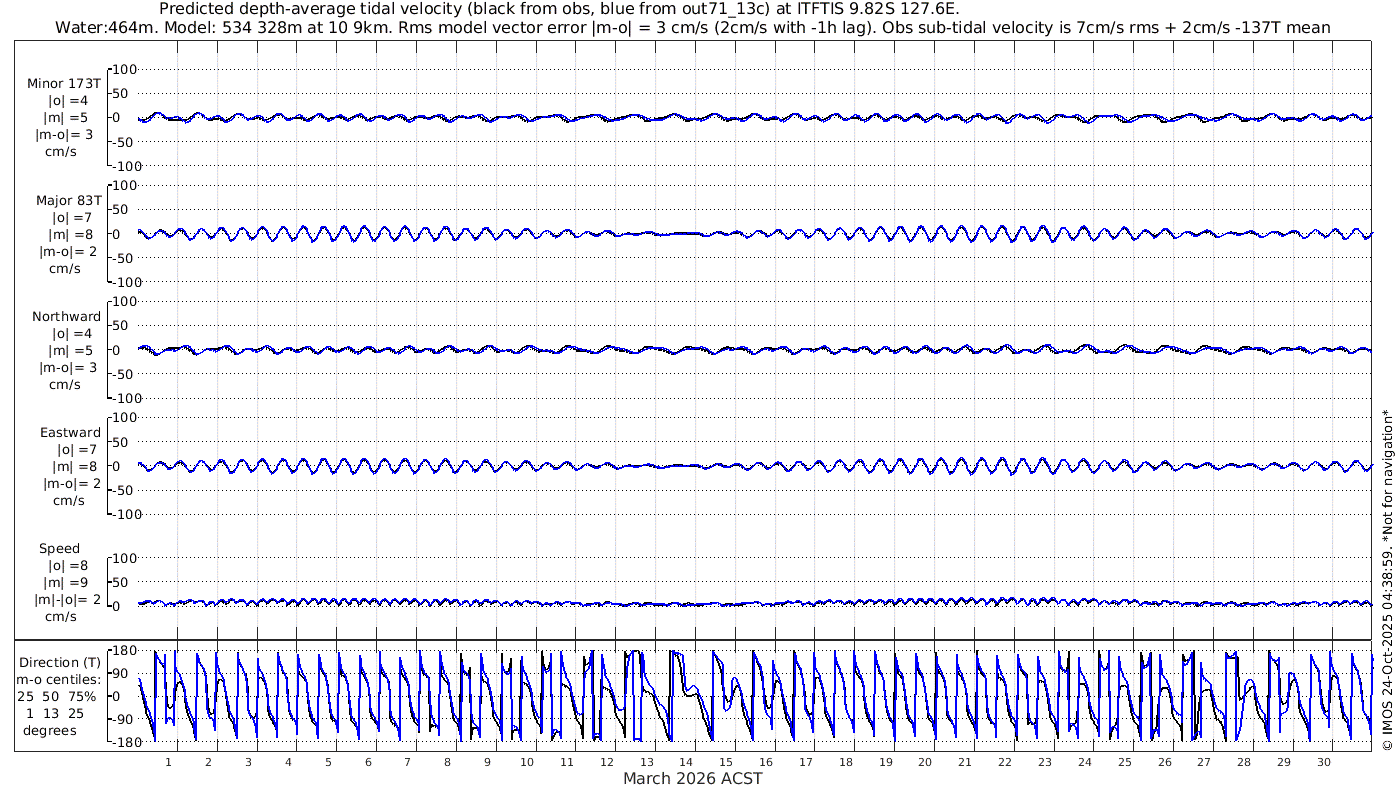The height and width of the screenshot is (800, 1400).
Task: Click '|m| =5' under the Northward label
Action: pyautogui.click(x=70, y=351)
